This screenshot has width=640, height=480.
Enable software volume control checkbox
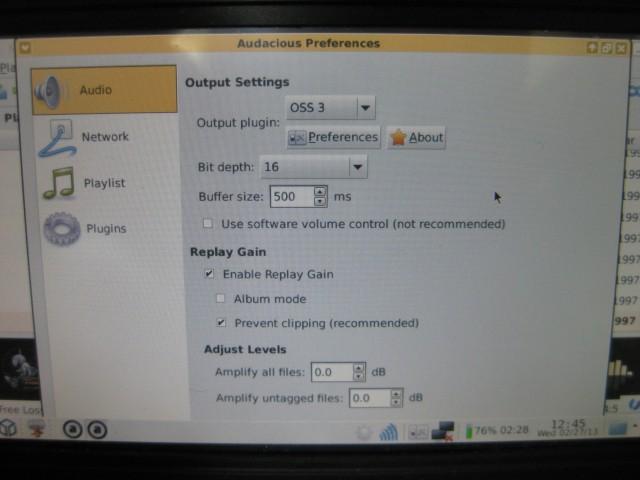click(208, 224)
